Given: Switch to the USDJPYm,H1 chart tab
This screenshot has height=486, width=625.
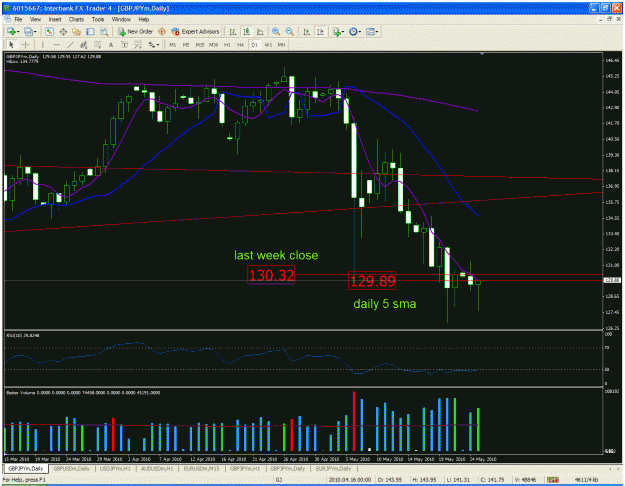Looking at the screenshot, I should pyautogui.click(x=115, y=468).
